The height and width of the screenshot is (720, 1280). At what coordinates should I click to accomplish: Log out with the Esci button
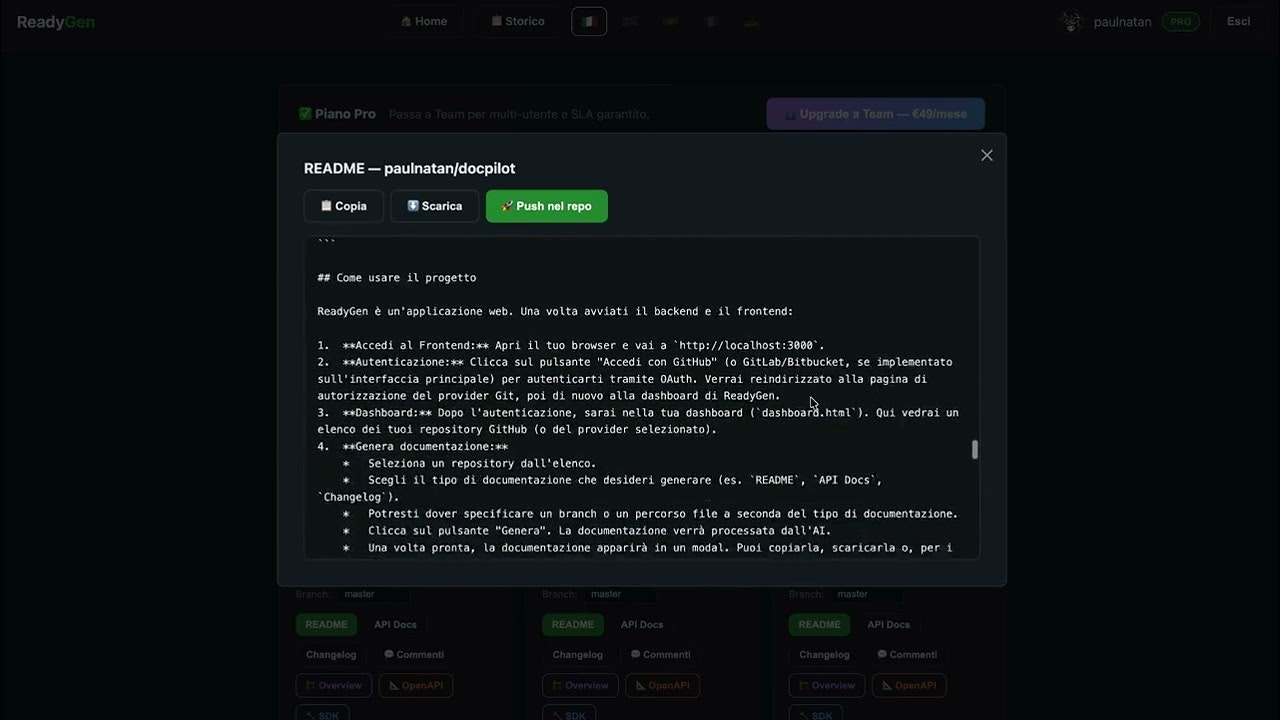1239,21
